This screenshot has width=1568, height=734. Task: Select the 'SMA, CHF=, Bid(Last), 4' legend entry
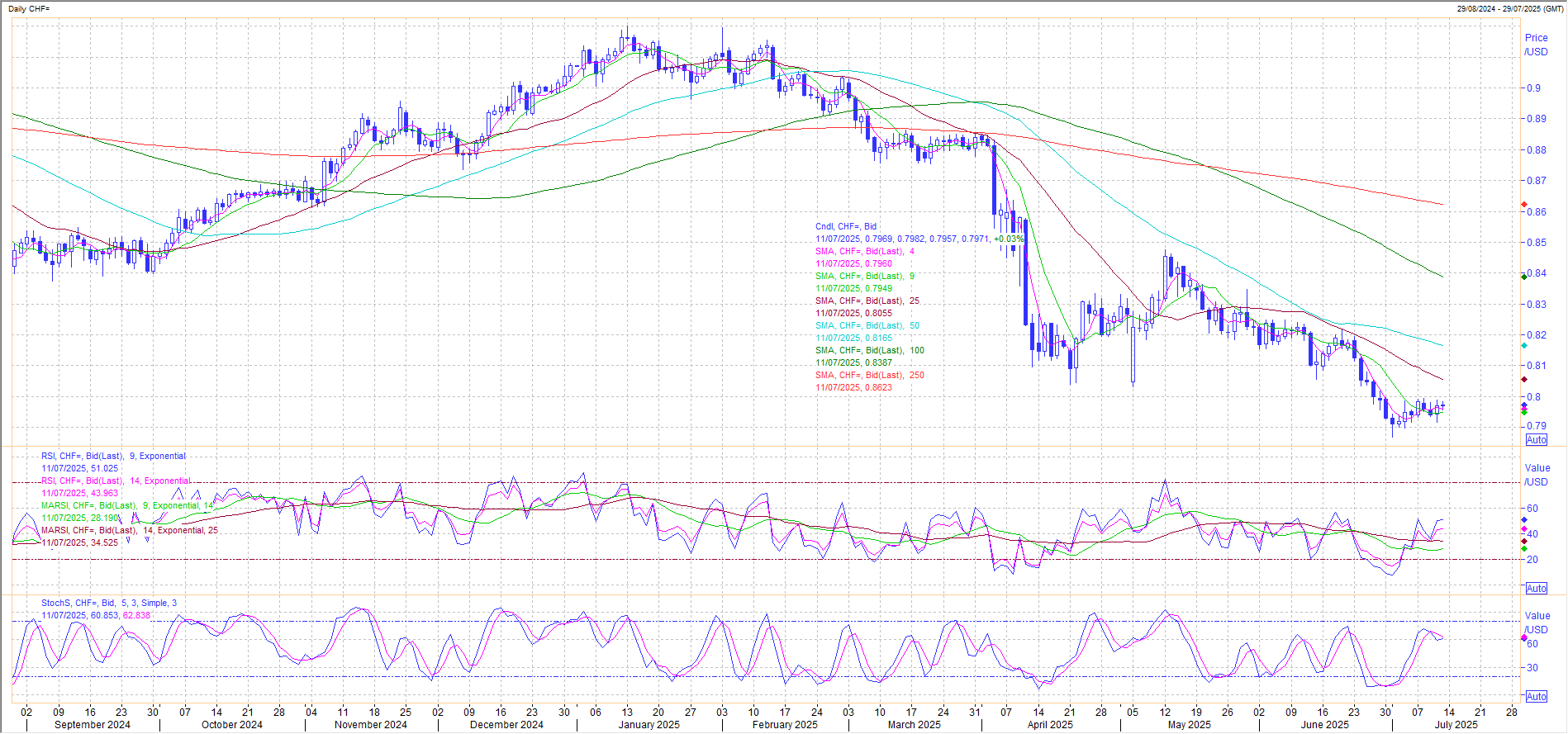(x=865, y=251)
